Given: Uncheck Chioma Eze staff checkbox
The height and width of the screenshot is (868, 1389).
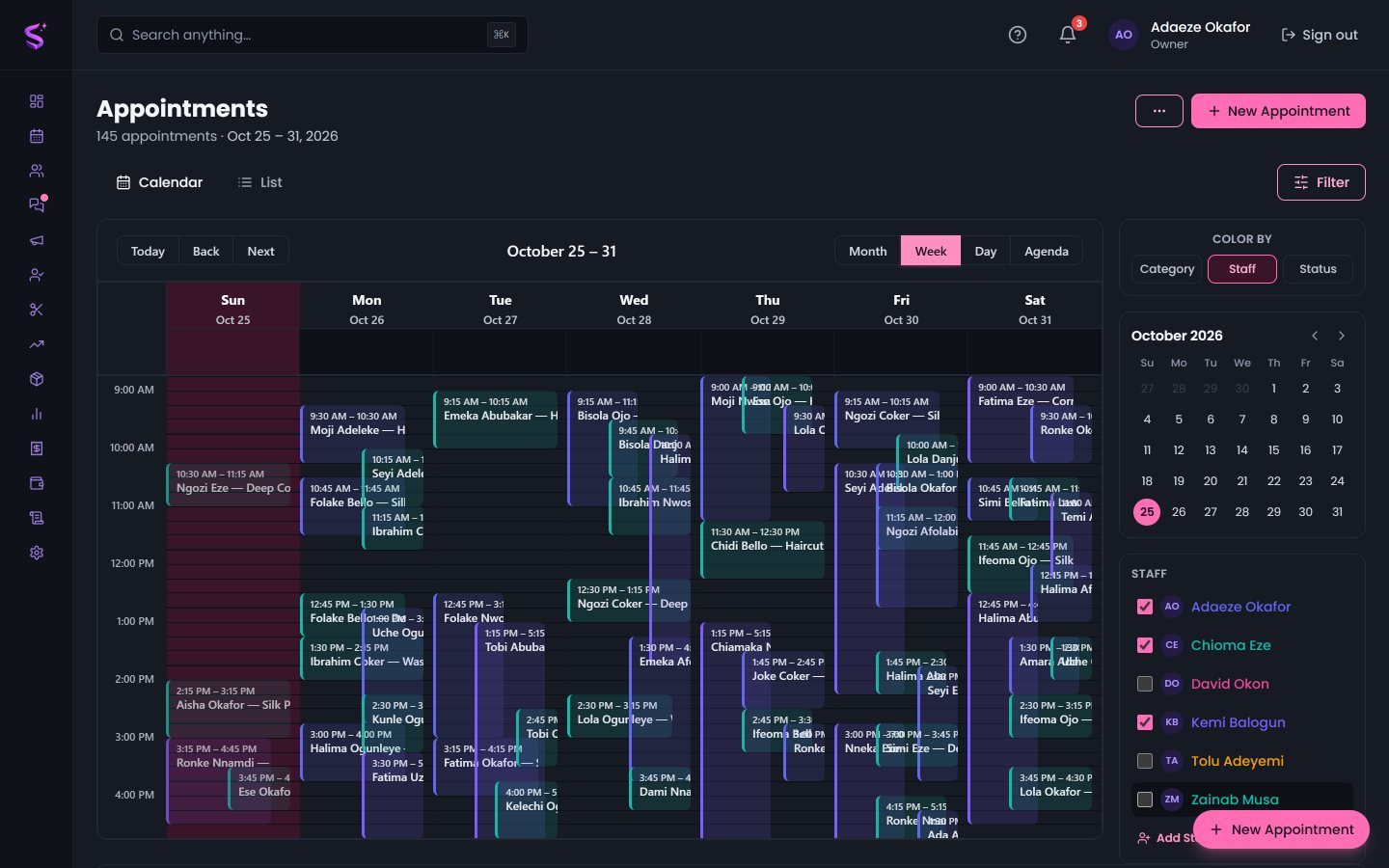Looking at the screenshot, I should pos(1145,645).
